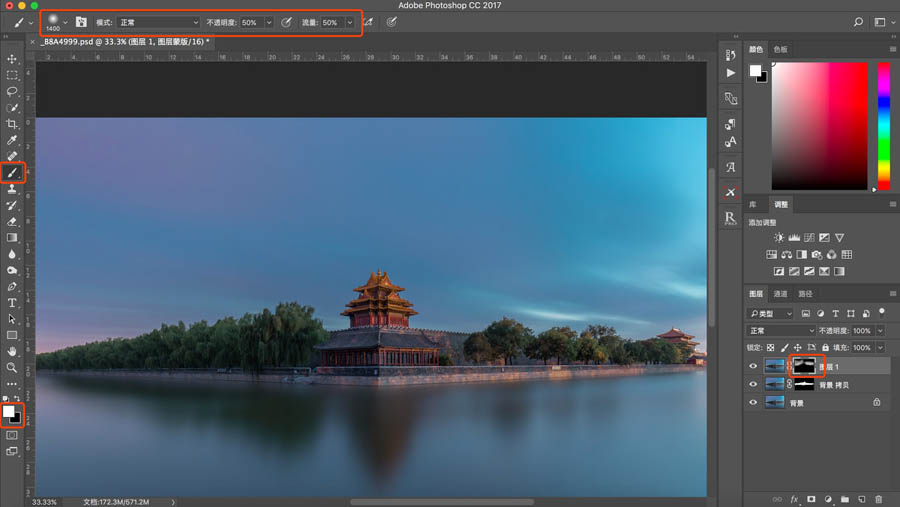Select the Path Selection tool
Image resolution: width=900 pixels, height=507 pixels.
[x=12, y=319]
